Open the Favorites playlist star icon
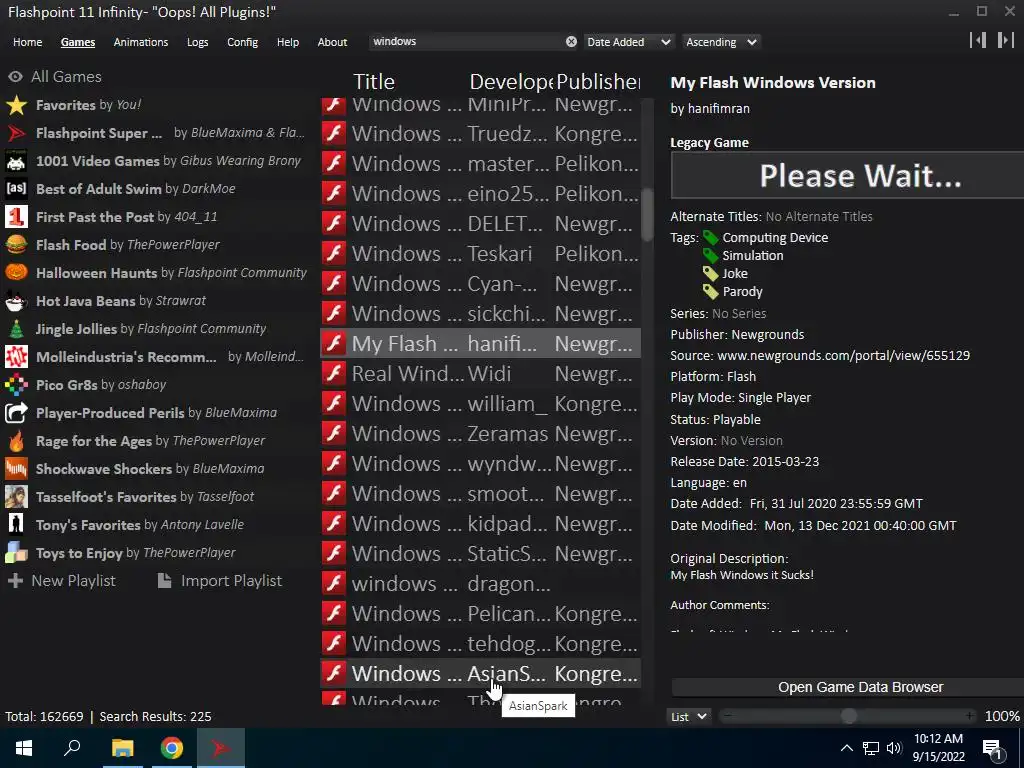Viewport: 1024px width, 768px height. click(x=16, y=105)
